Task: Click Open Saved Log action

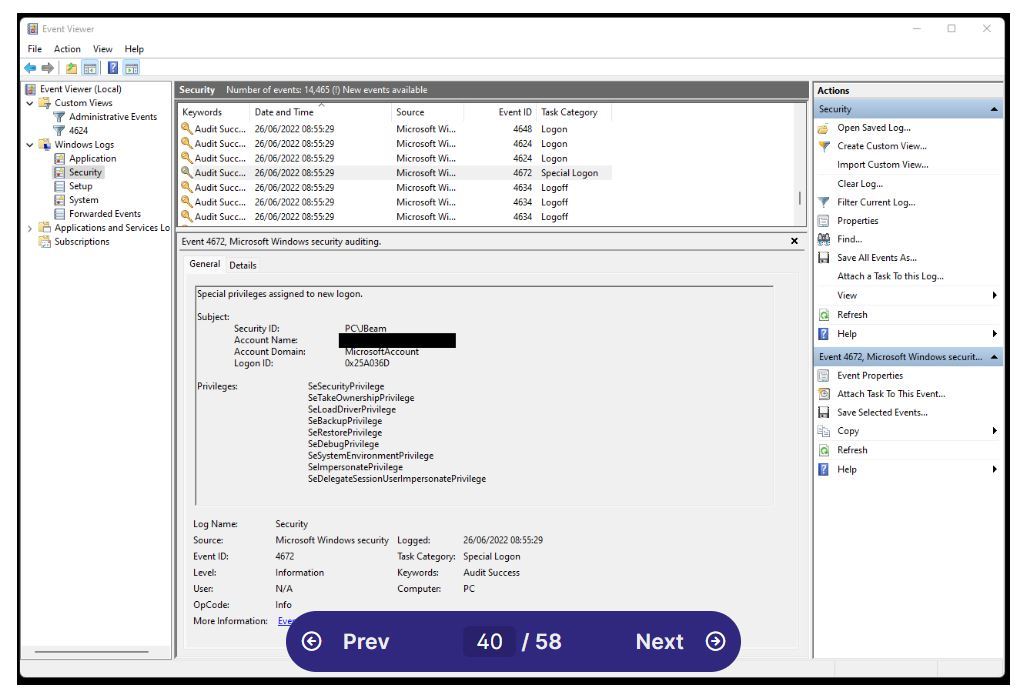Action: click(x=874, y=128)
